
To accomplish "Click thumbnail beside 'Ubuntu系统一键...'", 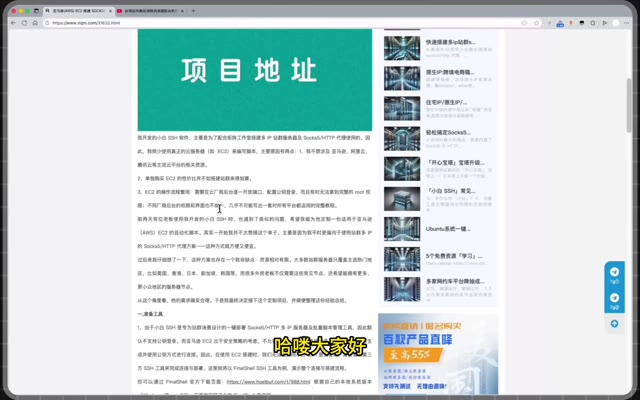I will coord(402,229).
